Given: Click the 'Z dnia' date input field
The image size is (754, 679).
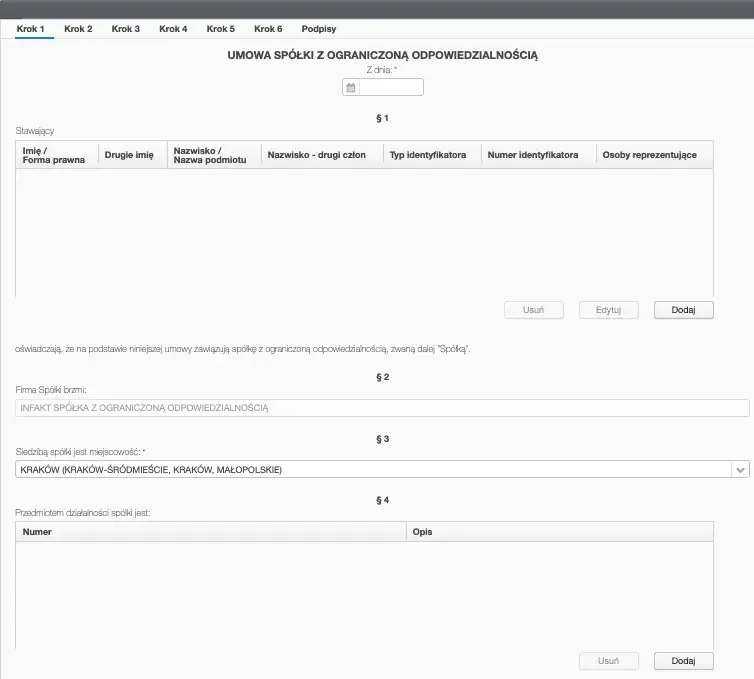Looking at the screenshot, I should coord(390,88).
